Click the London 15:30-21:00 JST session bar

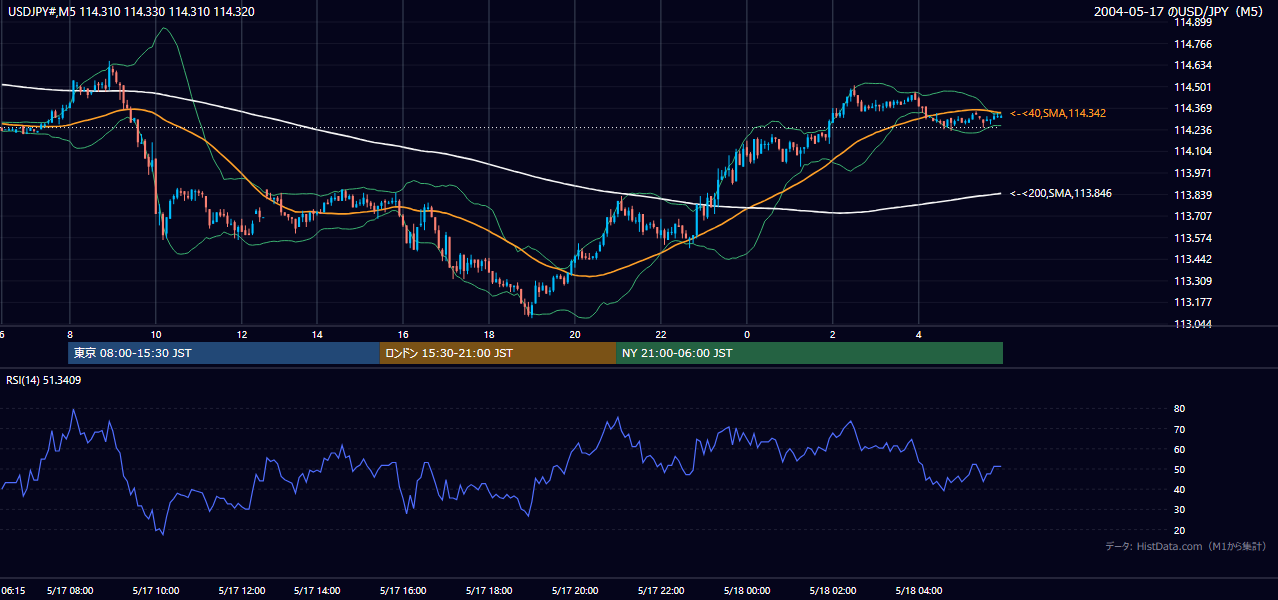497,353
